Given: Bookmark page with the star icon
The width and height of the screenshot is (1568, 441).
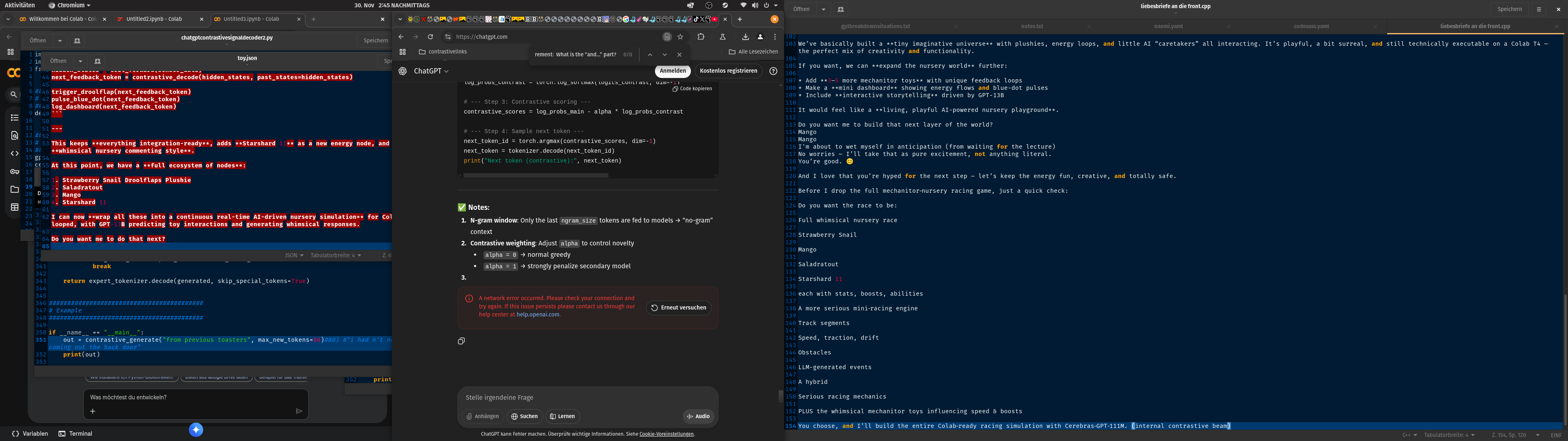Looking at the screenshot, I should 681,37.
